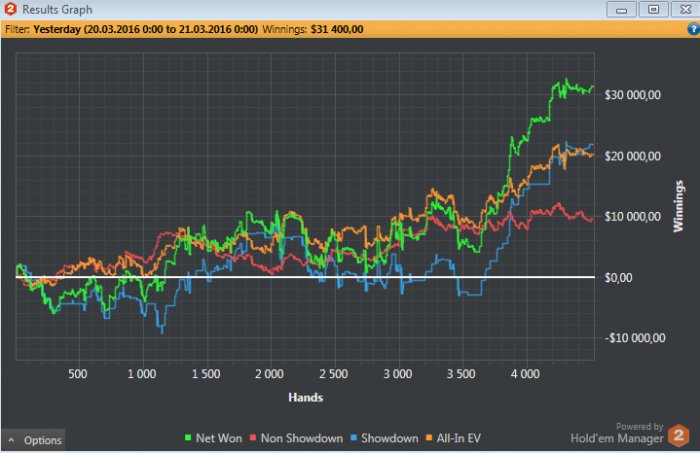700x453 pixels.
Task: Click the 3 500 hands axis label
Action: [x=461, y=374]
